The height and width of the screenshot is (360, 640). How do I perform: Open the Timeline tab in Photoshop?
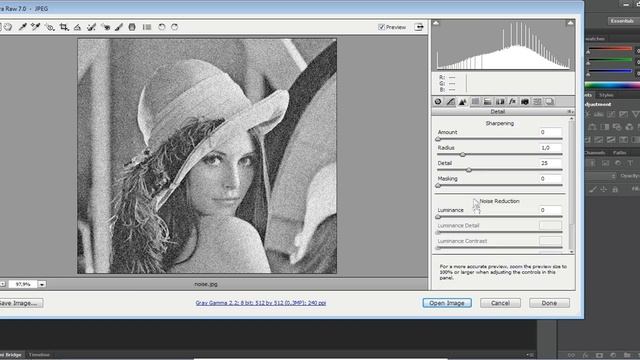click(x=39, y=355)
